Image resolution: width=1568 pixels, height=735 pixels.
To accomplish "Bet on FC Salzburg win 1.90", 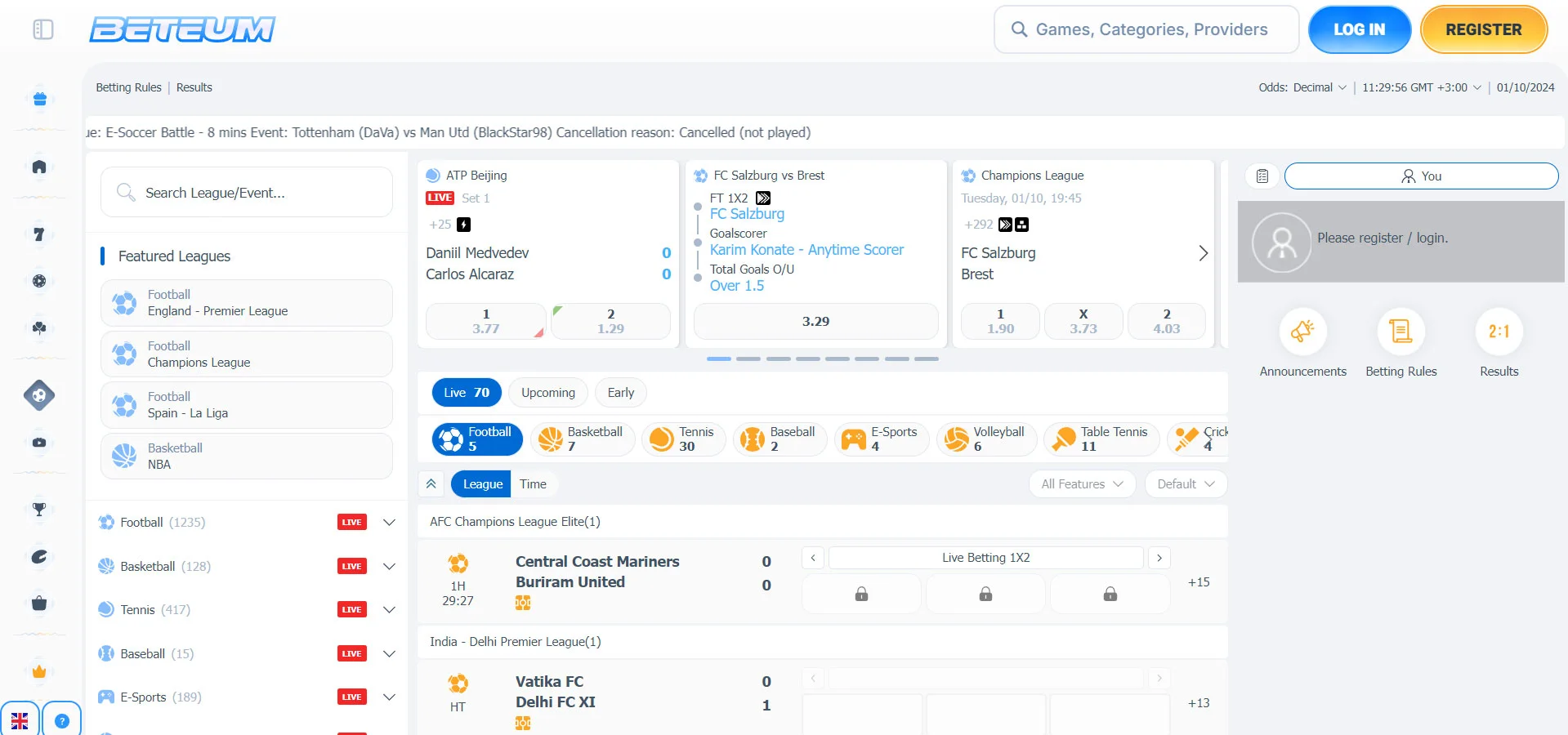I will [1000, 321].
